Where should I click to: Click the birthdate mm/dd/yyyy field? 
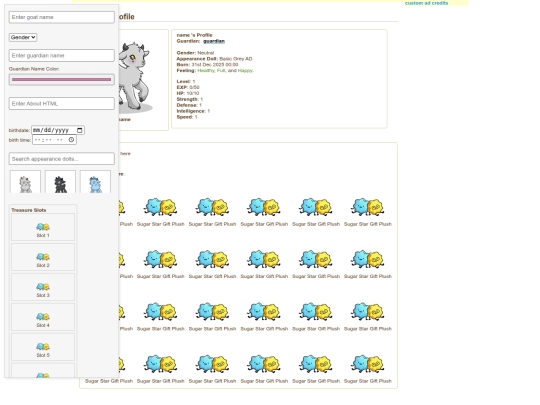click(x=58, y=130)
